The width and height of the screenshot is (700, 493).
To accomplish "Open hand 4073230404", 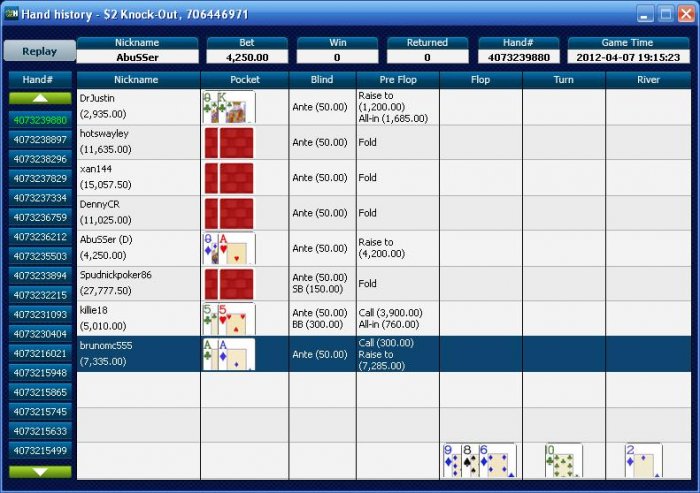I will (40, 334).
